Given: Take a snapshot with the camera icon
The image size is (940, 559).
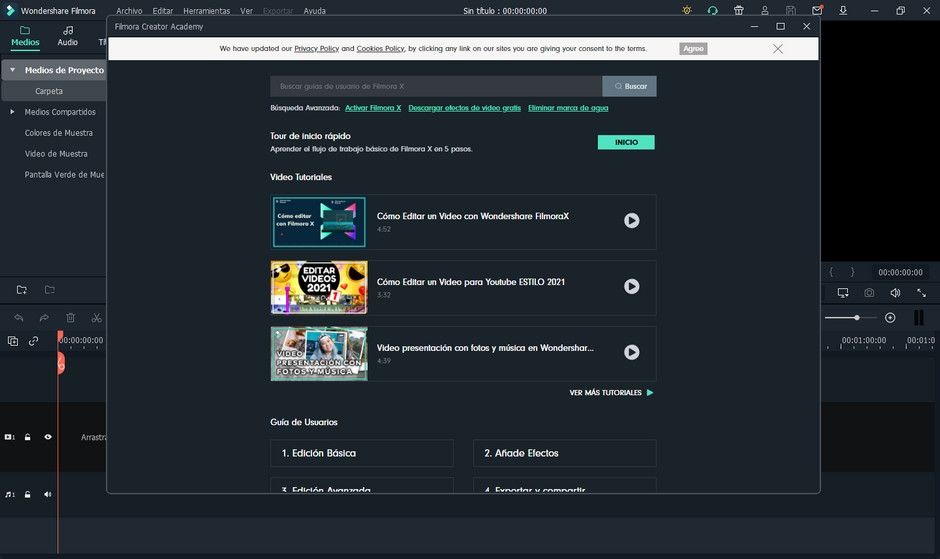Looking at the screenshot, I should pyautogui.click(x=869, y=293).
